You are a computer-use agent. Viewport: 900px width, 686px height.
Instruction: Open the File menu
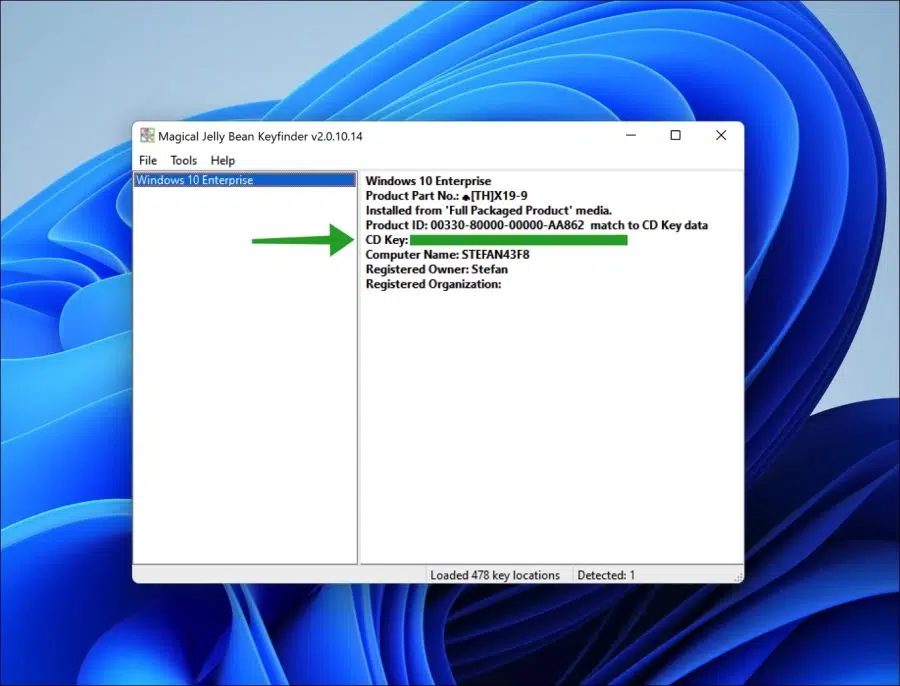tap(148, 161)
